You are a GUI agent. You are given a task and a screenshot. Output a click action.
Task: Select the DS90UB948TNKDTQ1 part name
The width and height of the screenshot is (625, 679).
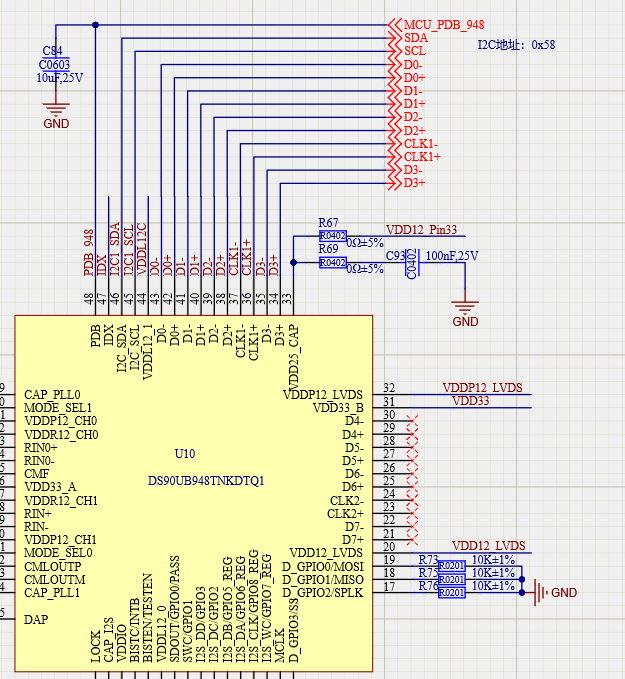tap(206, 481)
